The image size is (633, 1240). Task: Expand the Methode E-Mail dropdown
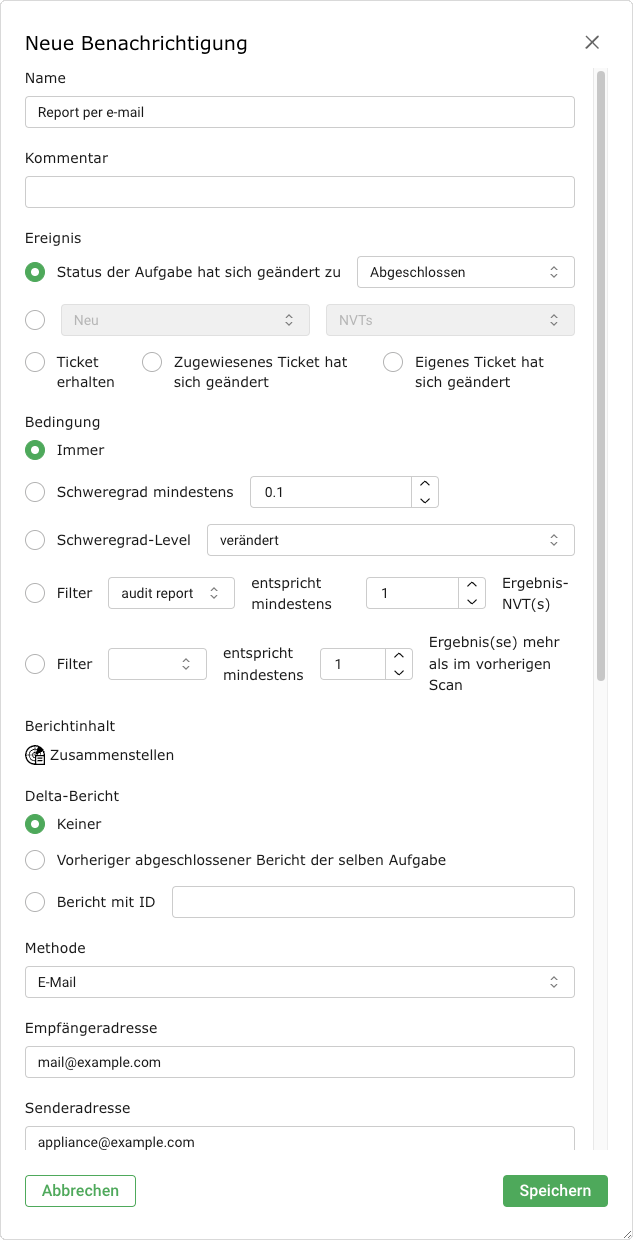click(x=299, y=982)
